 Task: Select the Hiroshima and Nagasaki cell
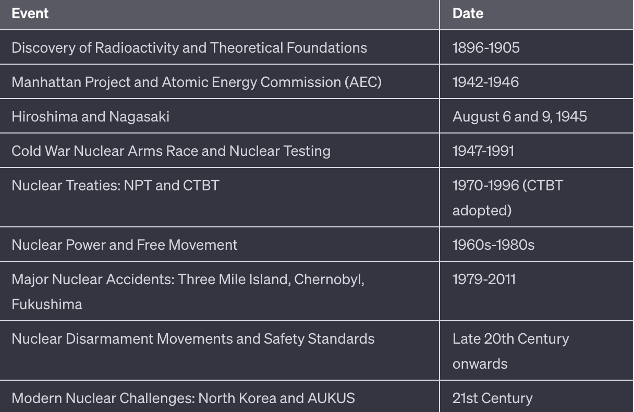pos(90,116)
